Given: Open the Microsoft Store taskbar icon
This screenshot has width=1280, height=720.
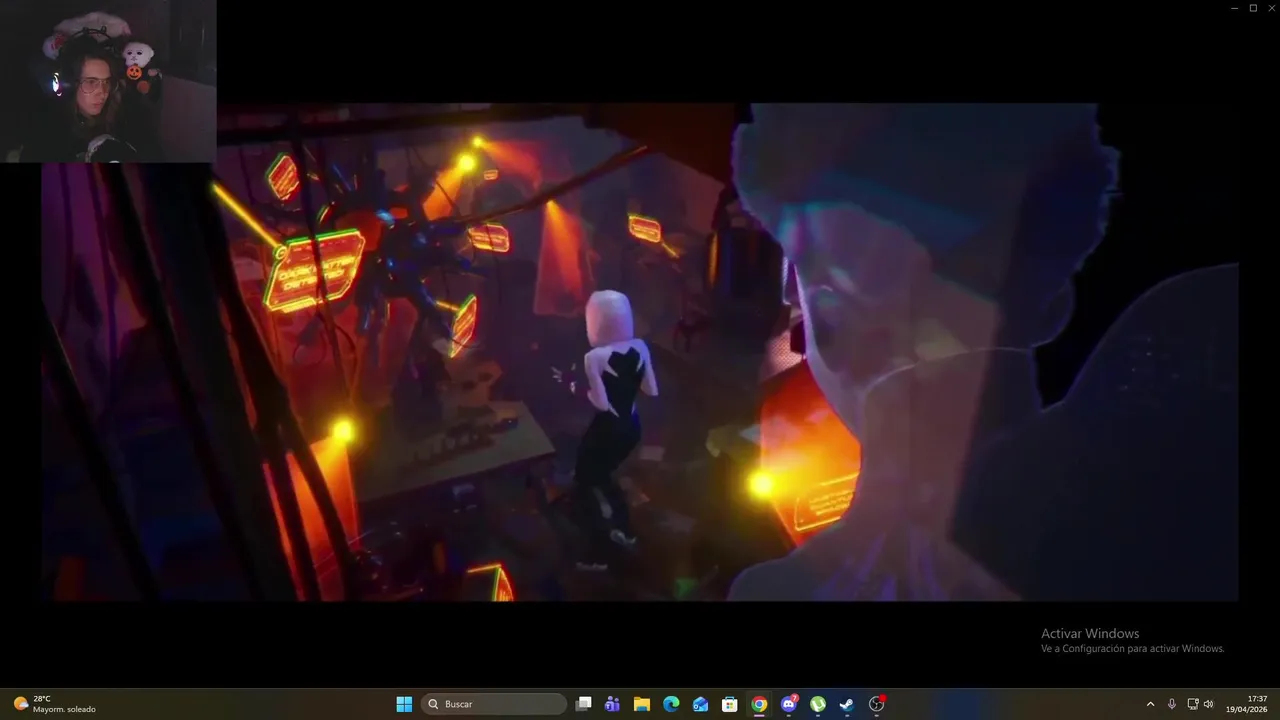Looking at the screenshot, I should click(x=730, y=704).
